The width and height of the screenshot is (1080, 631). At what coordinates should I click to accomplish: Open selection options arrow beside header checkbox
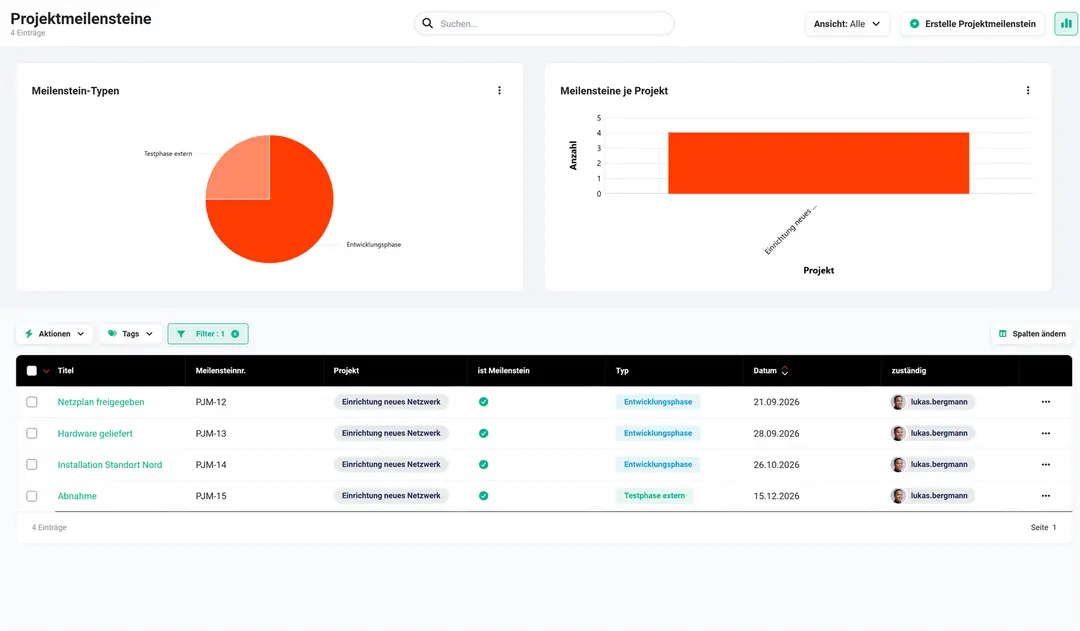point(46,371)
